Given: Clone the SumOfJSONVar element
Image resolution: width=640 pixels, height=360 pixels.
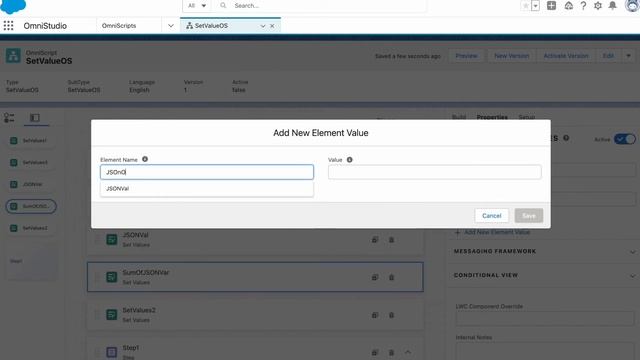Looking at the screenshot, I should [x=375, y=277].
